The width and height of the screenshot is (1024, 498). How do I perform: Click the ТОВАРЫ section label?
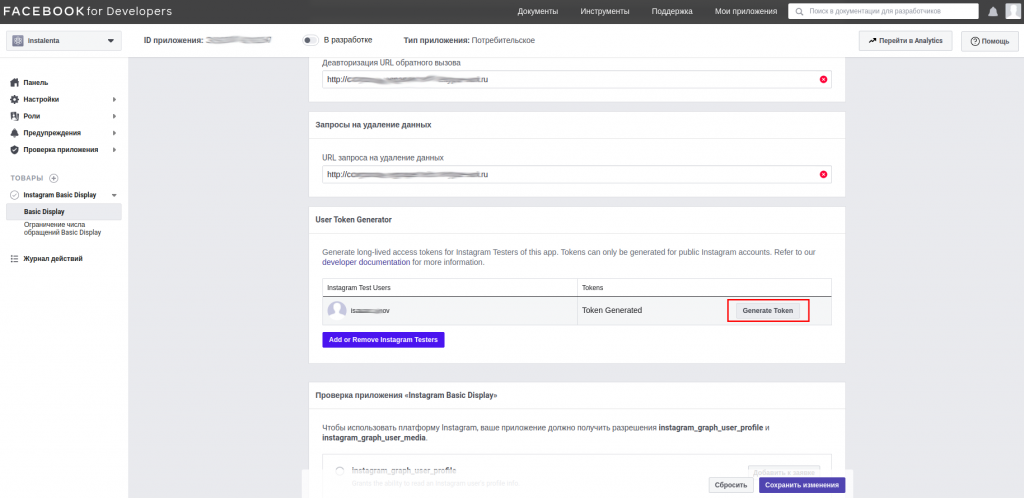coord(27,178)
